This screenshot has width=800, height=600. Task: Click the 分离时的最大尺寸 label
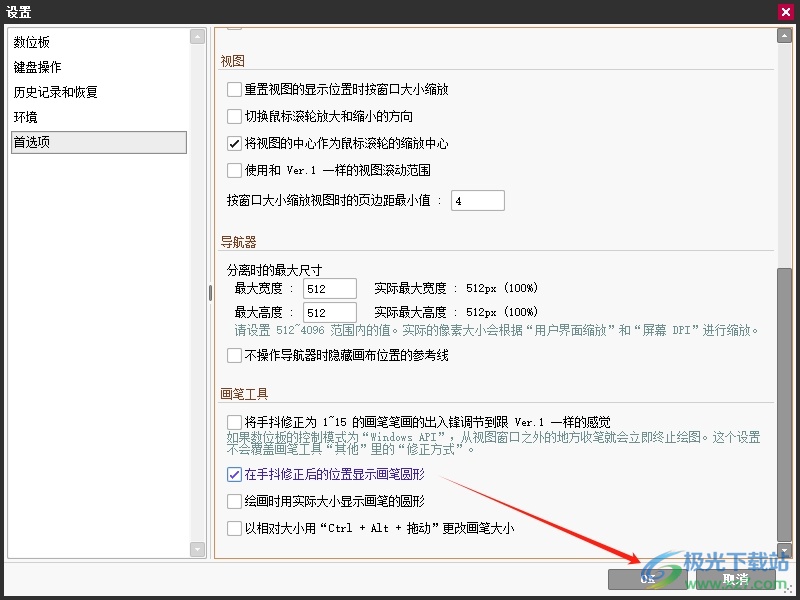click(x=274, y=270)
